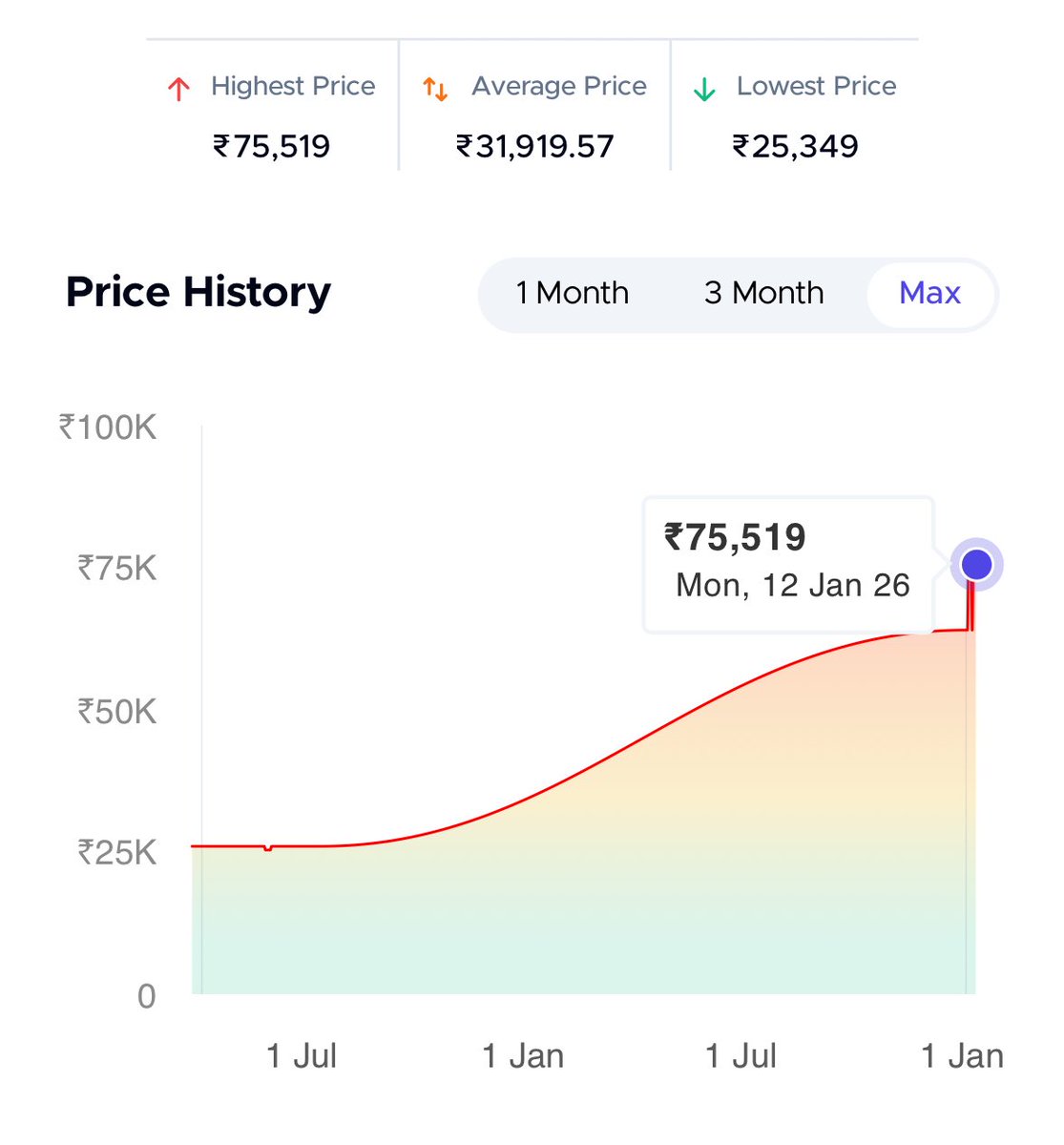Click the Average Price label
This screenshot has height=1145, width=1064.
coord(559,86)
